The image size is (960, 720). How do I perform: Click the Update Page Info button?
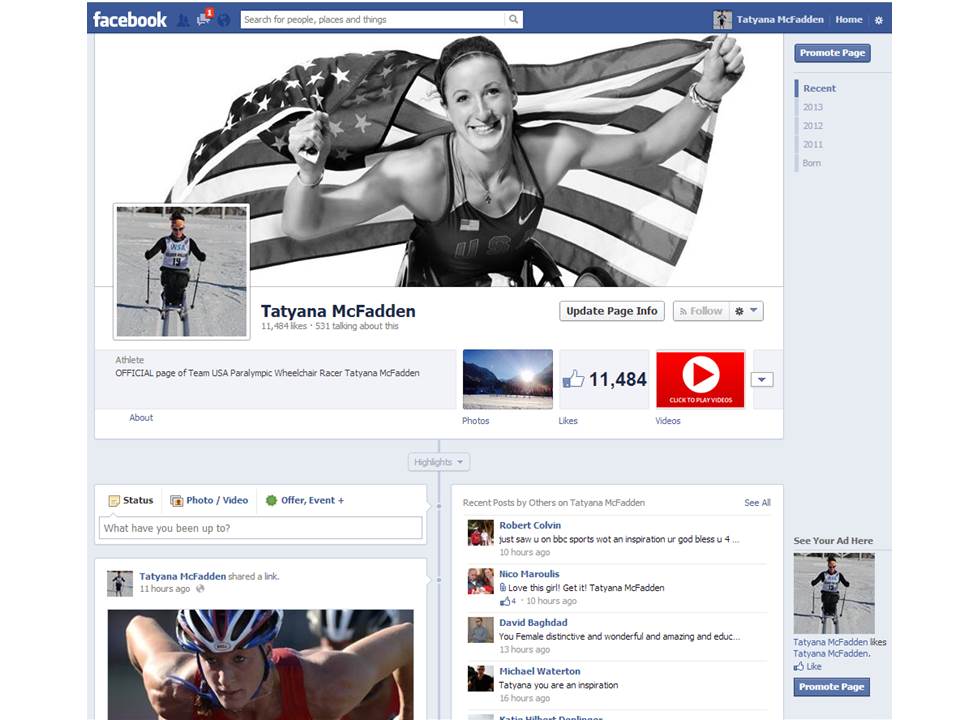pyautogui.click(x=611, y=311)
